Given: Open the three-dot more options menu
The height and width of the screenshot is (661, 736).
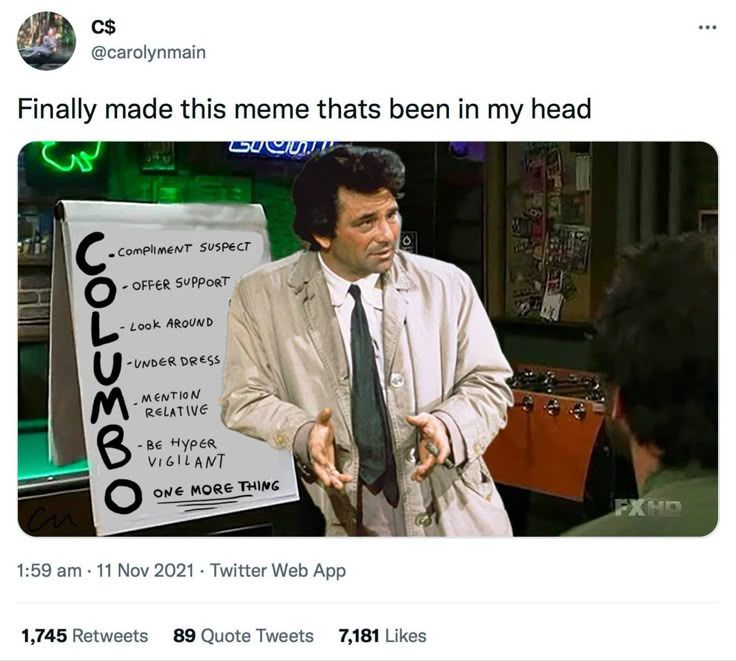Looking at the screenshot, I should [707, 28].
